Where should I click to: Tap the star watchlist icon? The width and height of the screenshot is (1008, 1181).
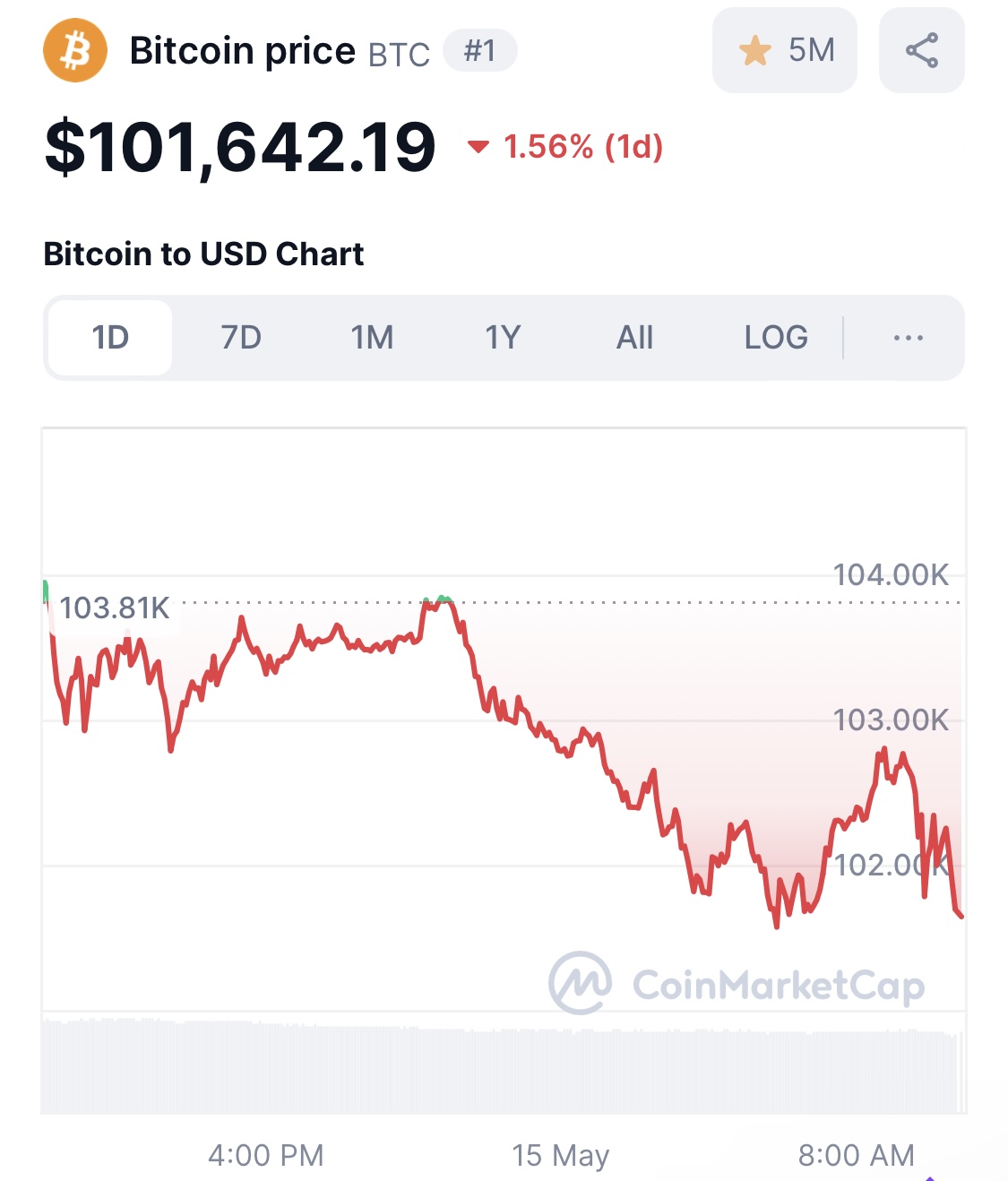[754, 50]
